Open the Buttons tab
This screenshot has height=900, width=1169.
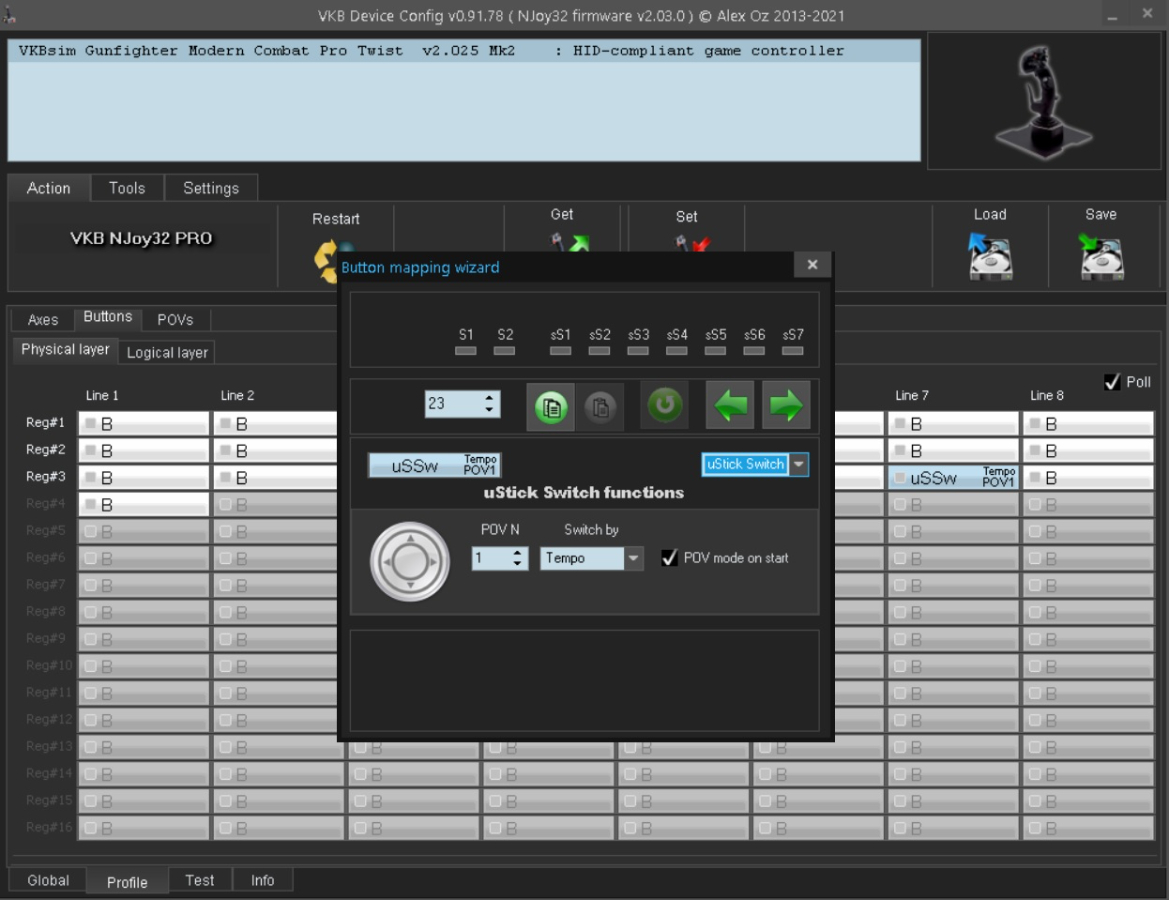tap(107, 317)
